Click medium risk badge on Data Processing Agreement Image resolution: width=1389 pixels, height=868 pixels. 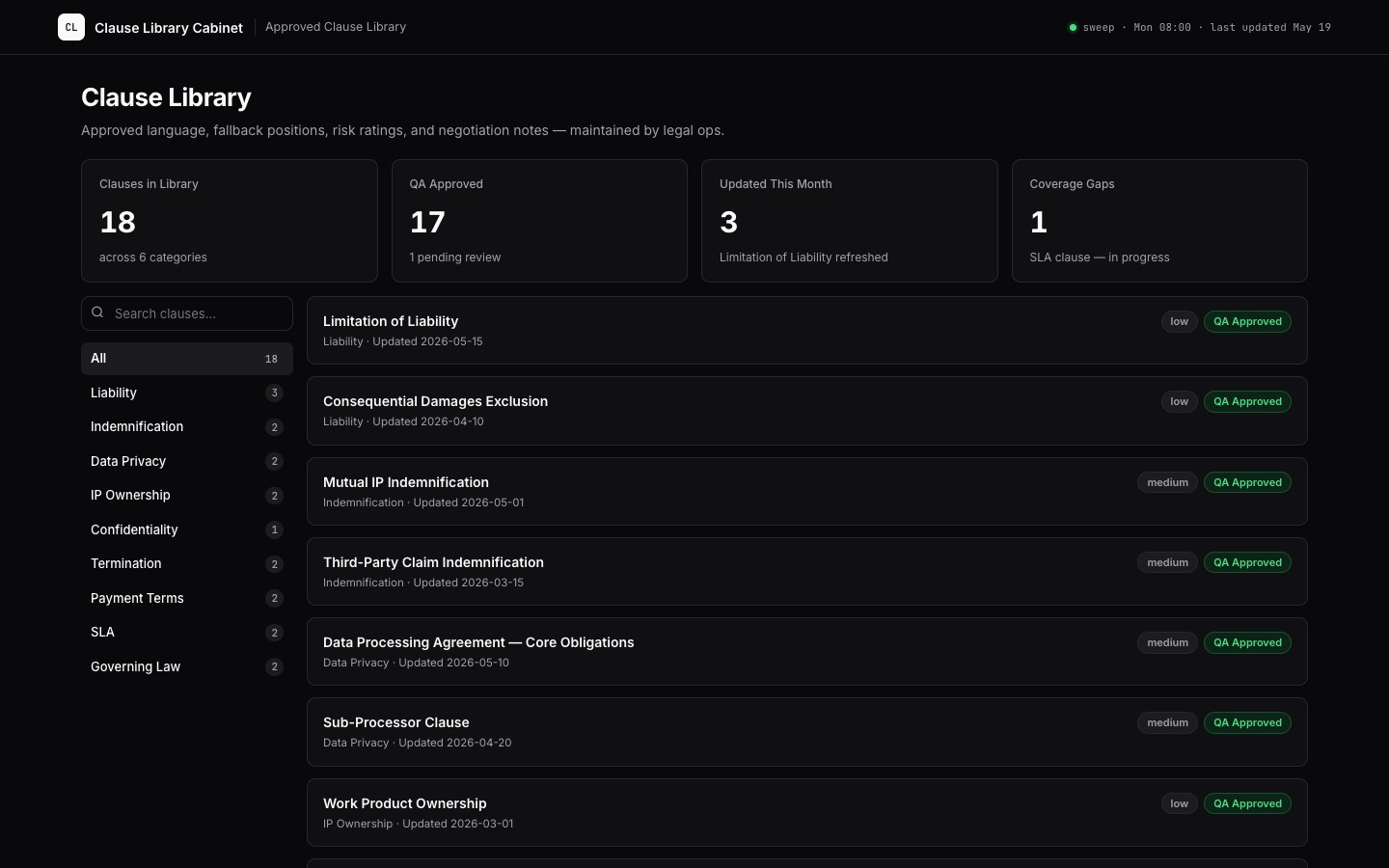(x=1167, y=642)
